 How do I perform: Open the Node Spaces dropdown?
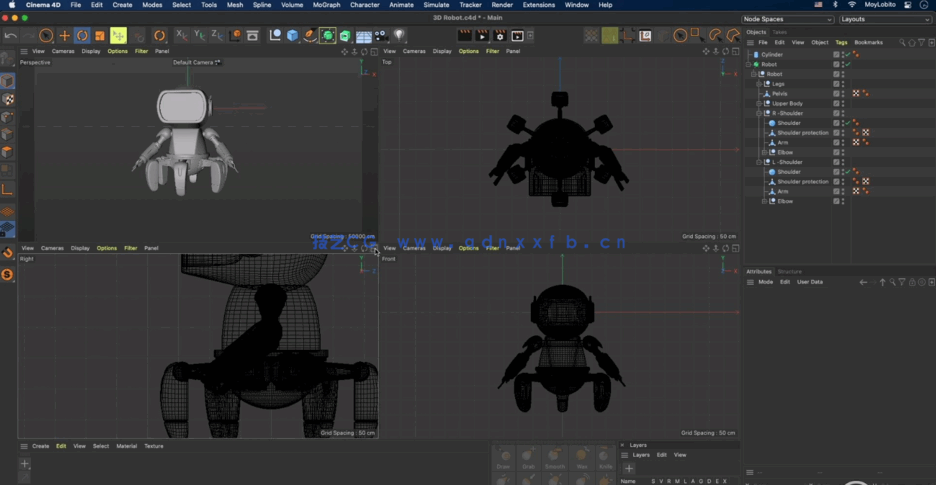click(x=788, y=19)
